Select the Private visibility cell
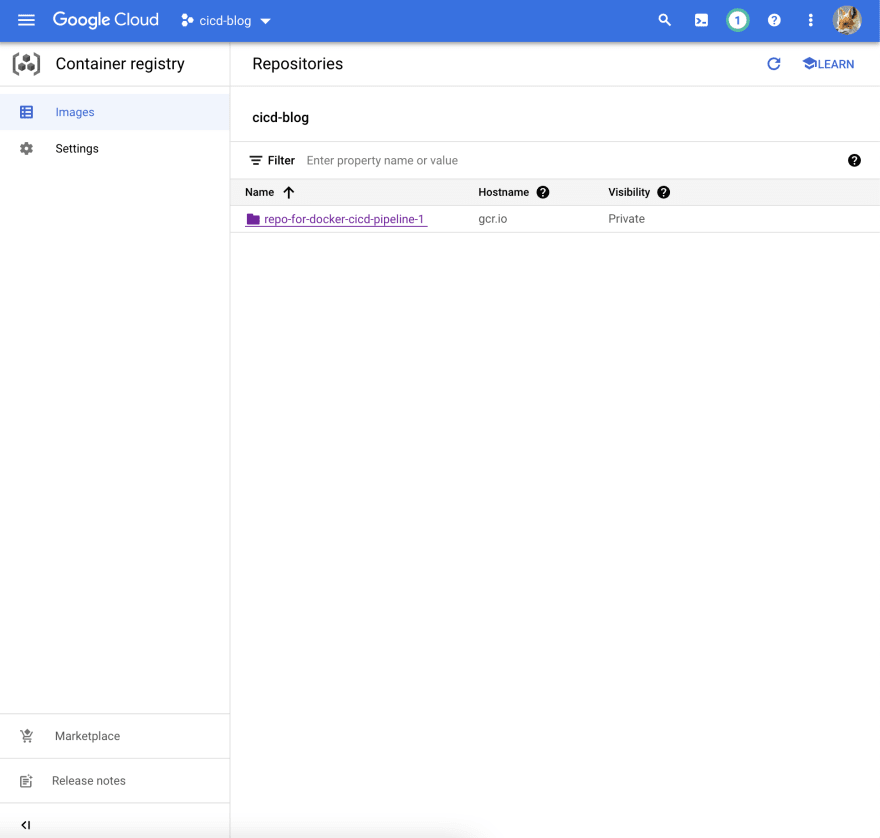 pyautogui.click(x=626, y=219)
